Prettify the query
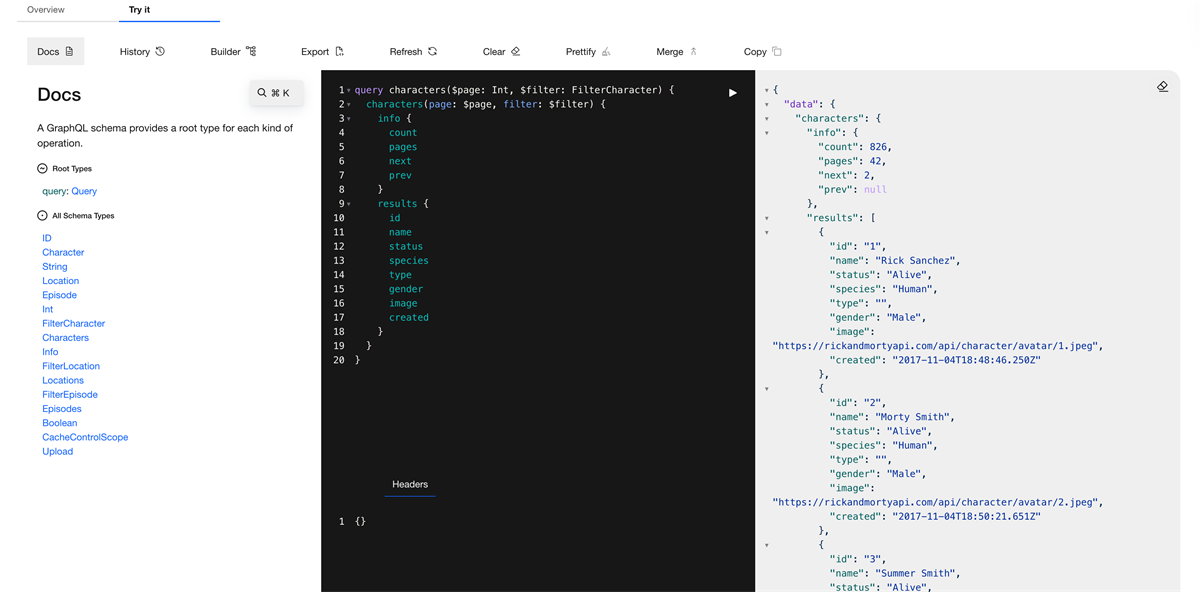This screenshot has height=592, width=1200. click(588, 51)
